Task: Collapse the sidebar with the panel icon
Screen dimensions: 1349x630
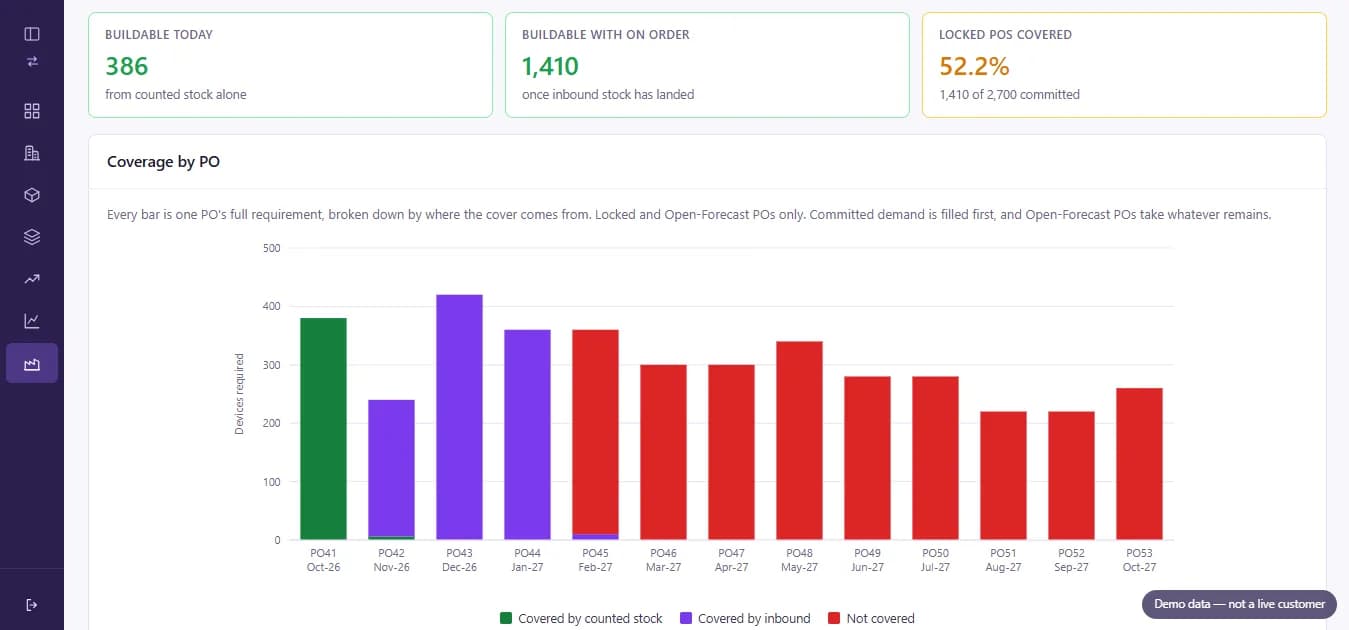Action: tap(32, 34)
